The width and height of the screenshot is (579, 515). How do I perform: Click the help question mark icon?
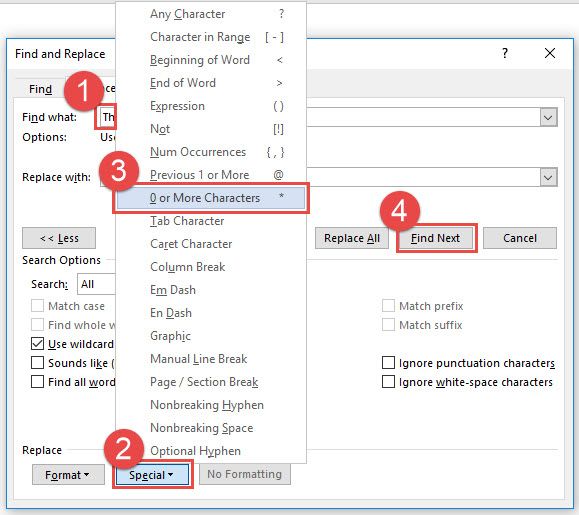click(x=505, y=54)
